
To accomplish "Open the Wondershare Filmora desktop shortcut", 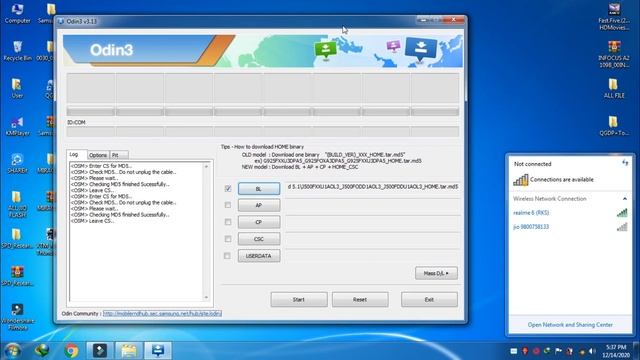I will (x=17, y=317).
